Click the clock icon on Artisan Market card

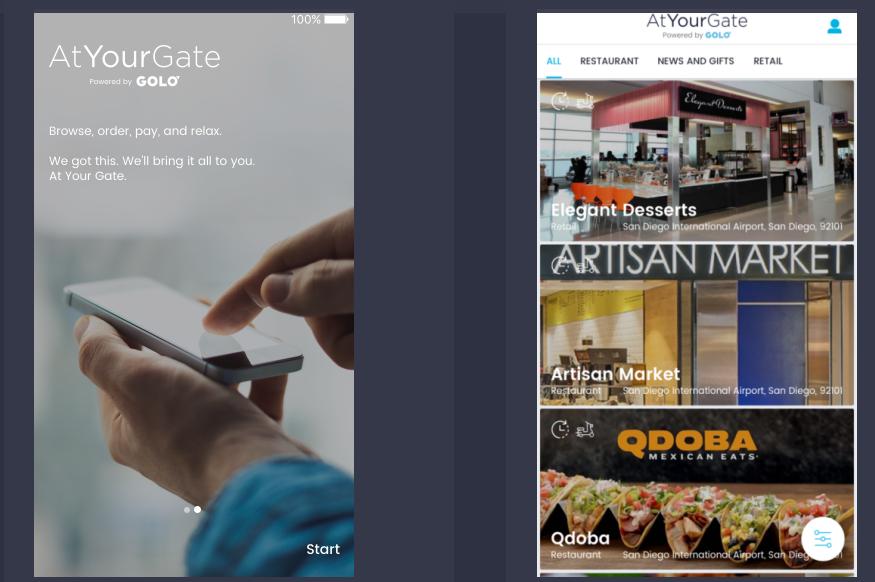(x=560, y=266)
